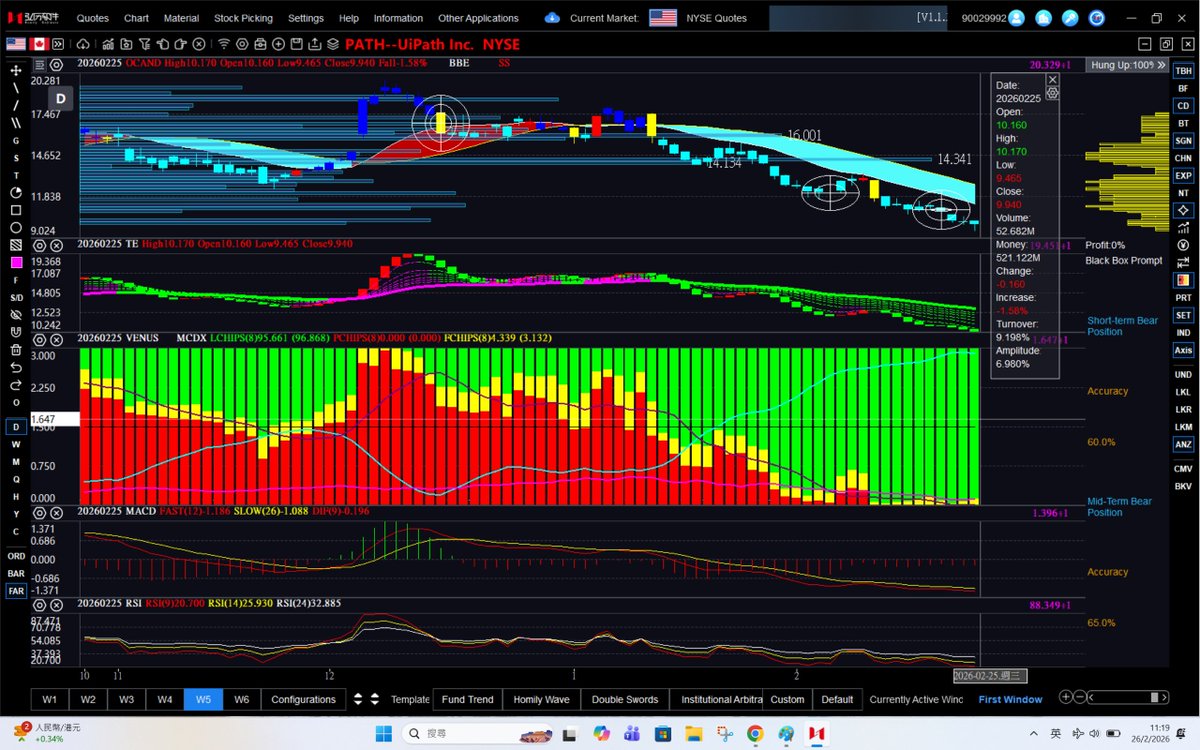The height and width of the screenshot is (750, 1200).
Task: Click the Default template button
Action: click(837, 699)
